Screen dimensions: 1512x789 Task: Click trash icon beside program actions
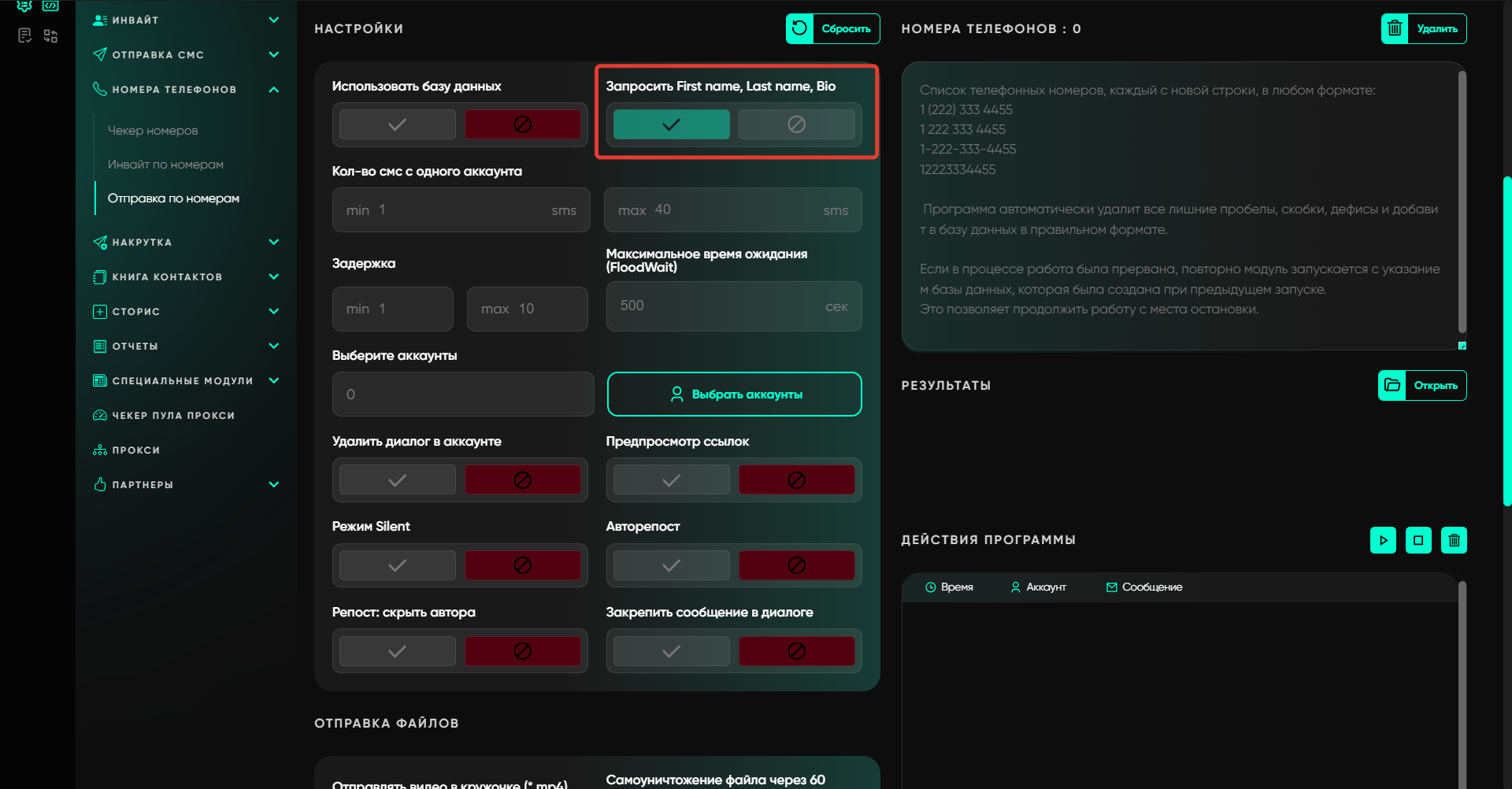tap(1454, 540)
